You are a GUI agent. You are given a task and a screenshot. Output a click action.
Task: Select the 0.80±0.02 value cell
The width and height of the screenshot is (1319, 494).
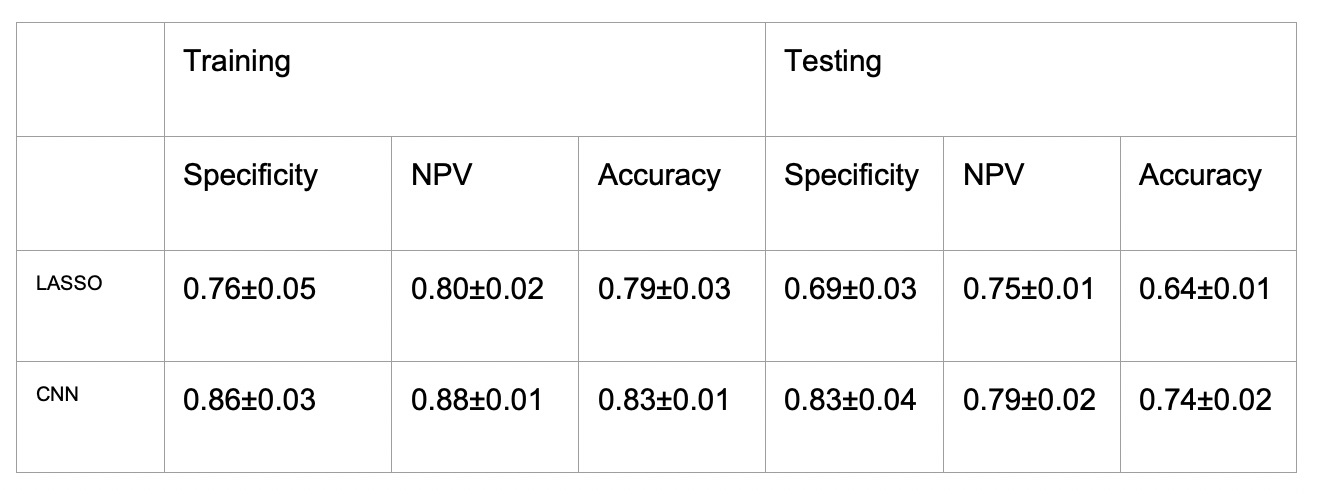[477, 290]
